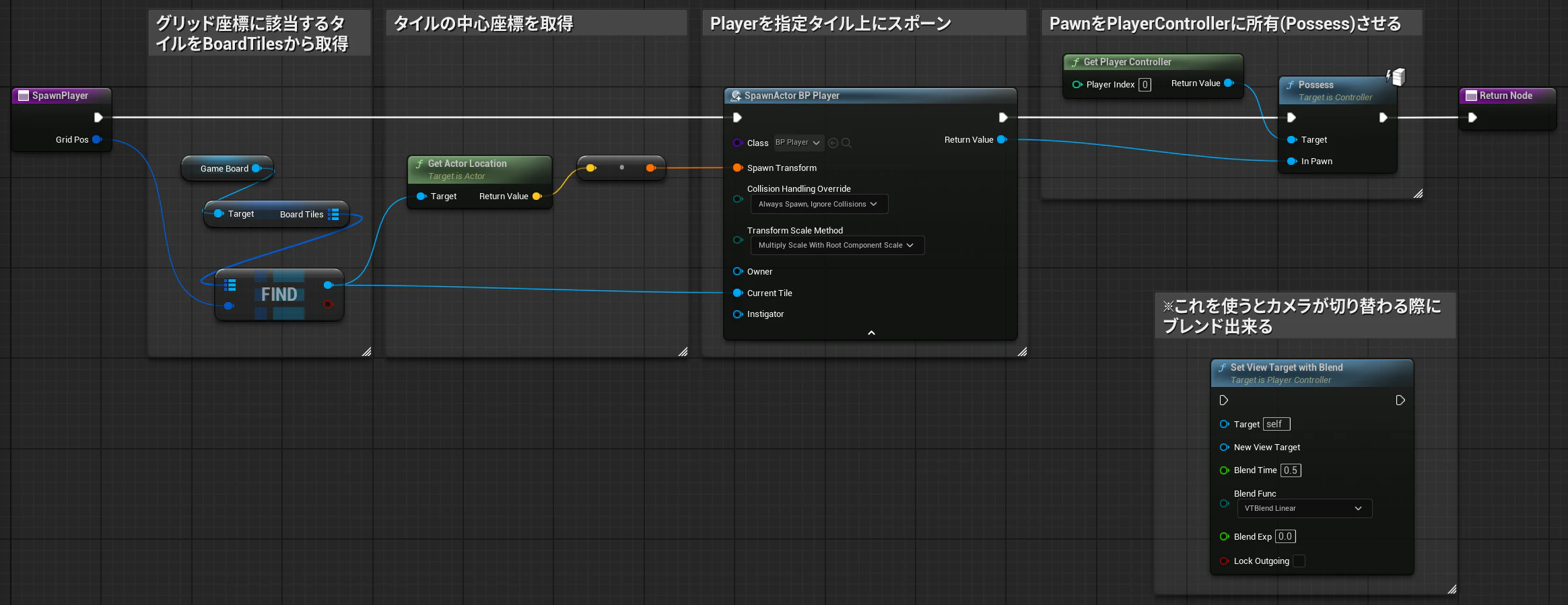Click the Blend Time value field
The image size is (1568, 605).
pyautogui.click(x=1291, y=470)
